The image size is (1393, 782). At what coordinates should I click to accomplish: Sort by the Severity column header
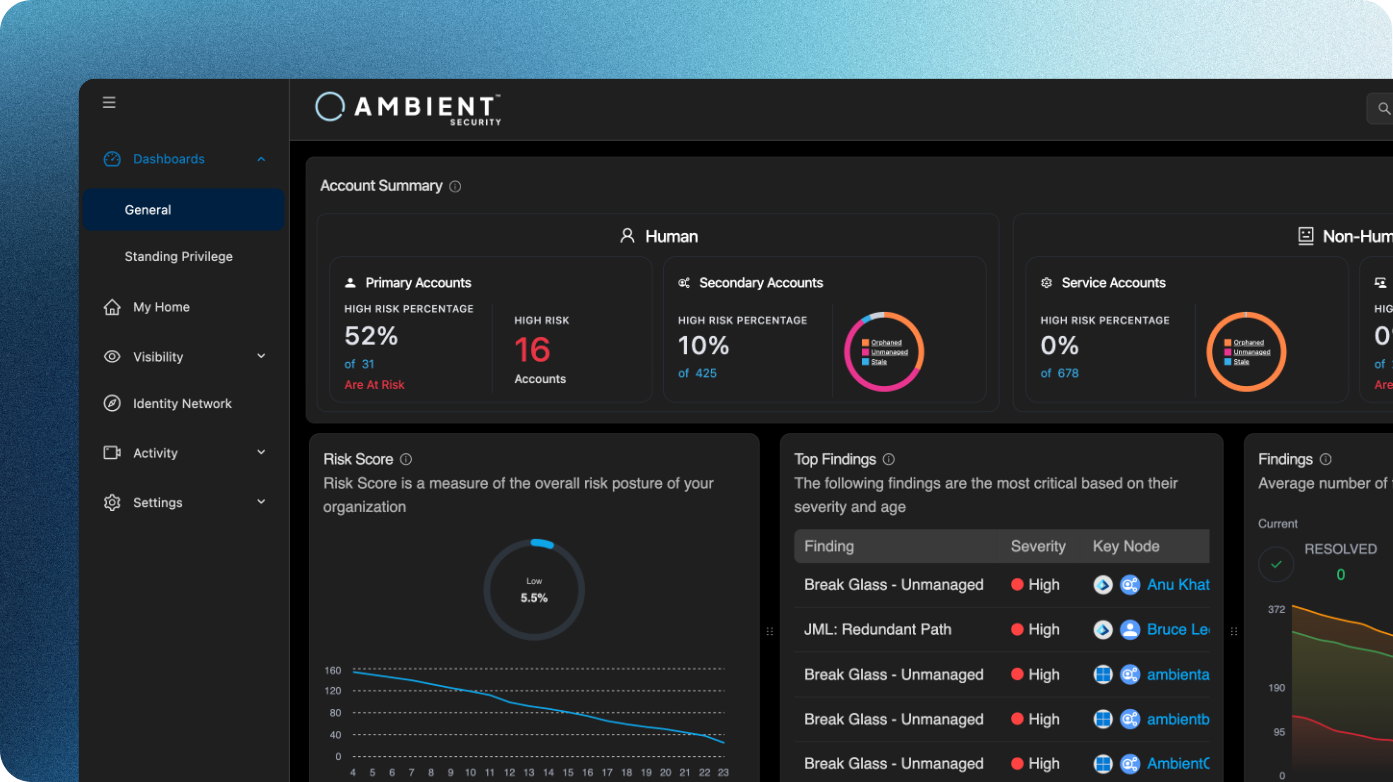tap(1038, 547)
